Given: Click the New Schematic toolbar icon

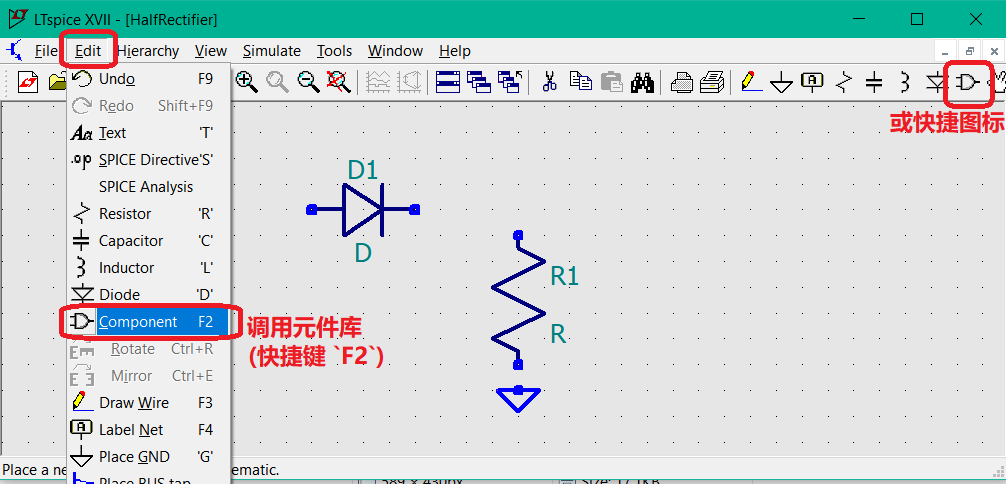Looking at the screenshot, I should pyautogui.click(x=28, y=81).
